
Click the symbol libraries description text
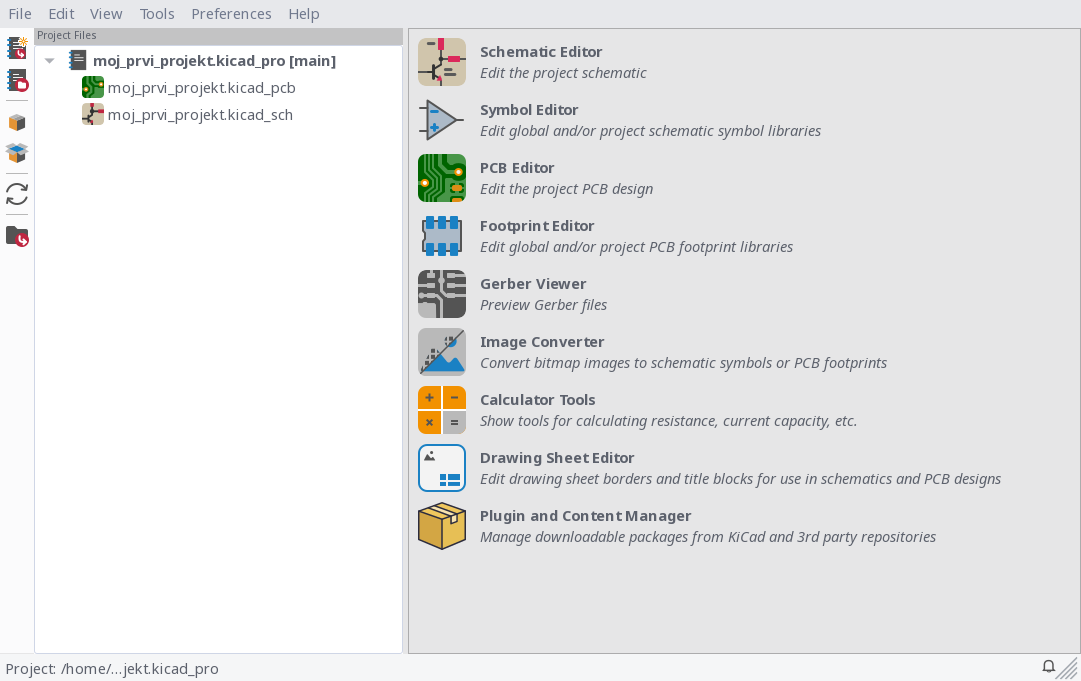tap(651, 131)
